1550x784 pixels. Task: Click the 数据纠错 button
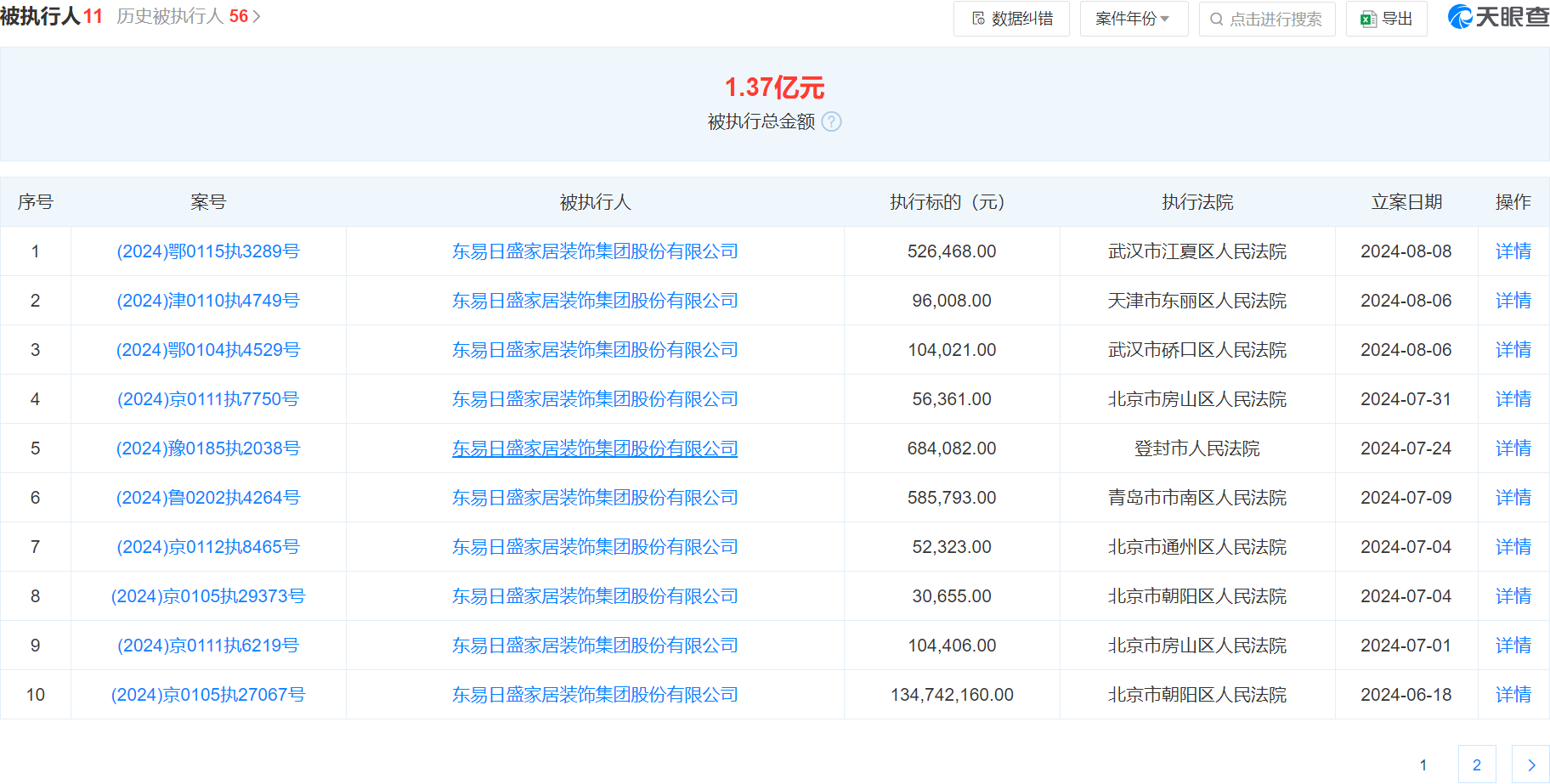coord(1011,19)
